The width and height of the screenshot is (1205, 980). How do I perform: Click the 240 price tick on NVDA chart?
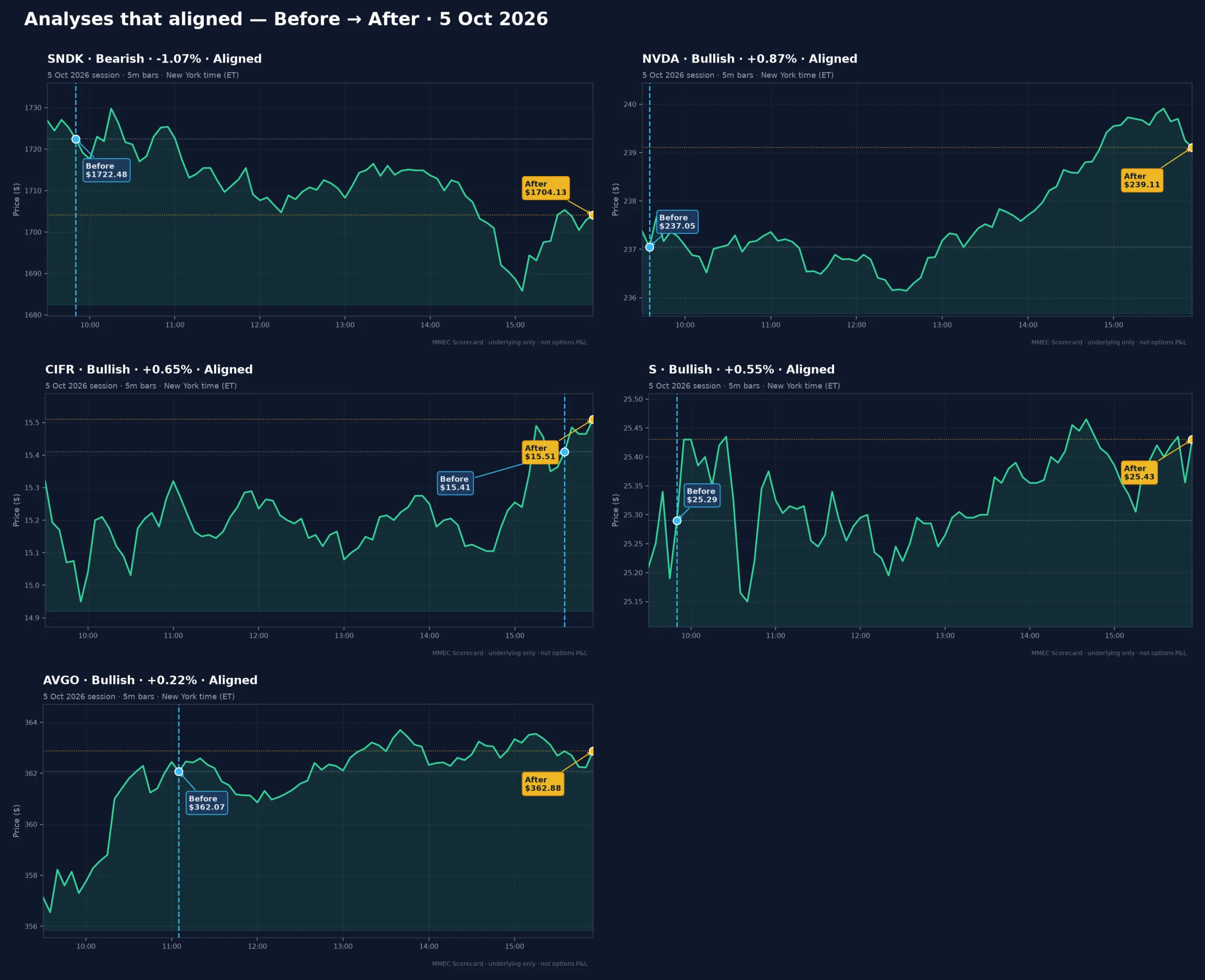tap(630, 104)
